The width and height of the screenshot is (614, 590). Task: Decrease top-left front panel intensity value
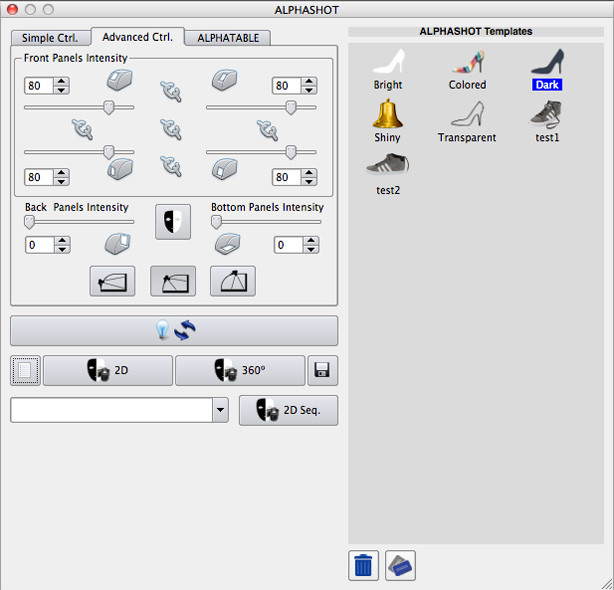pyautogui.click(x=61, y=90)
